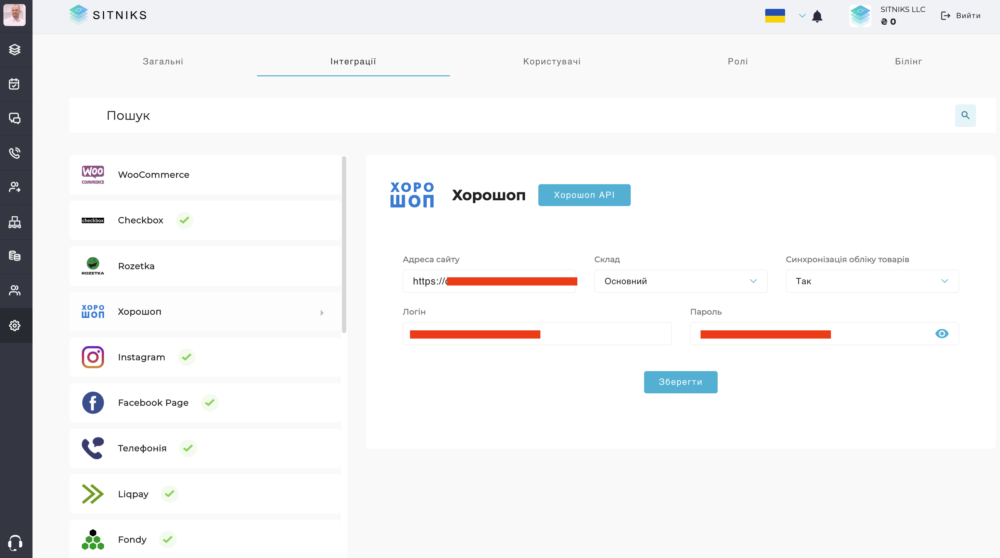
Task: Open the layers icon in left sidebar
Action: (x=15, y=50)
